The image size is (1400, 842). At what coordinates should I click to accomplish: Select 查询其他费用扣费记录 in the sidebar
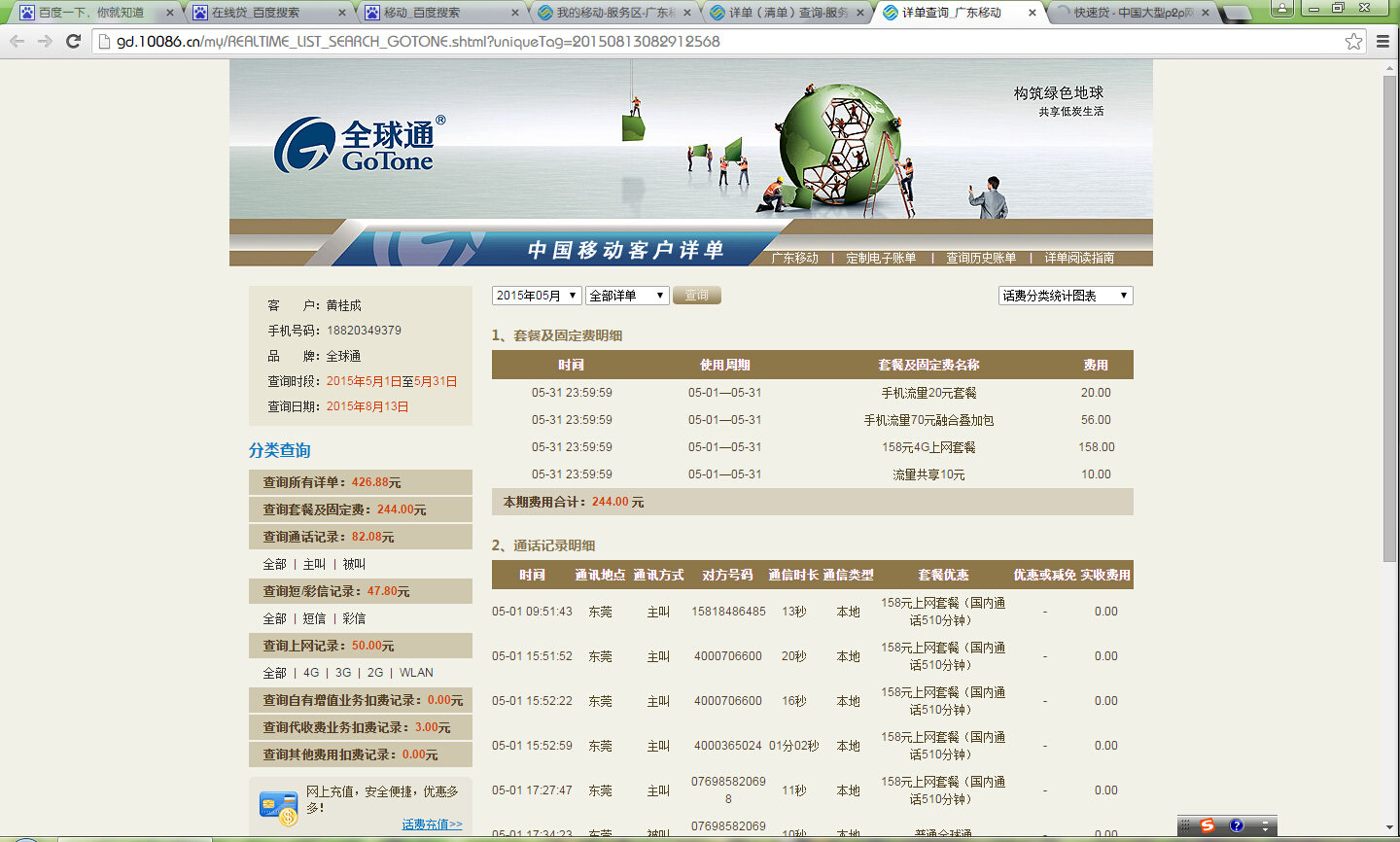point(361,754)
